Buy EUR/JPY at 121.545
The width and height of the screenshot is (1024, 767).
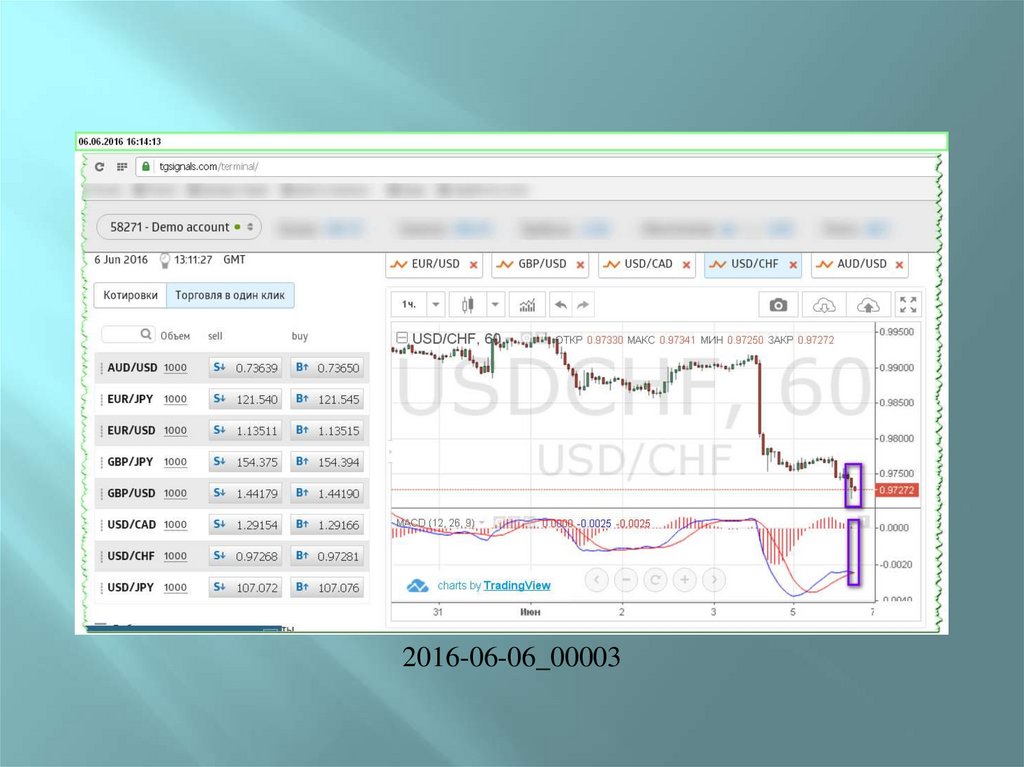click(x=327, y=399)
